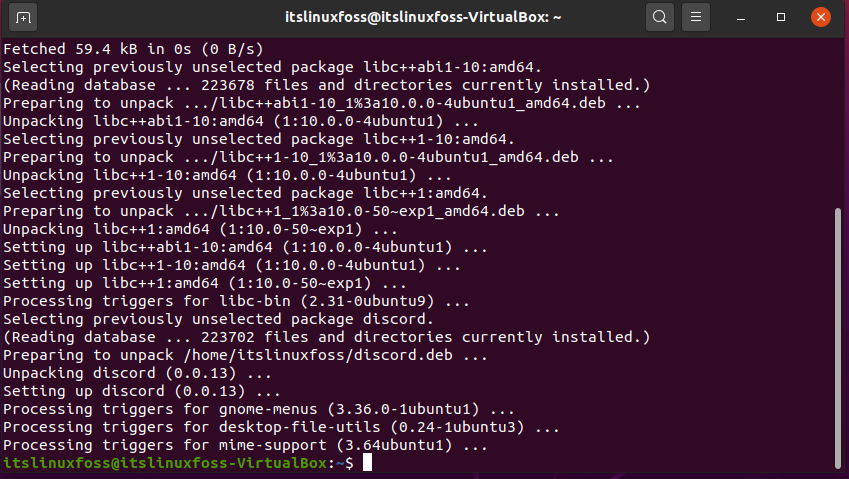
Task: Click the vertical scrollbar thumb
Action: tap(838, 338)
